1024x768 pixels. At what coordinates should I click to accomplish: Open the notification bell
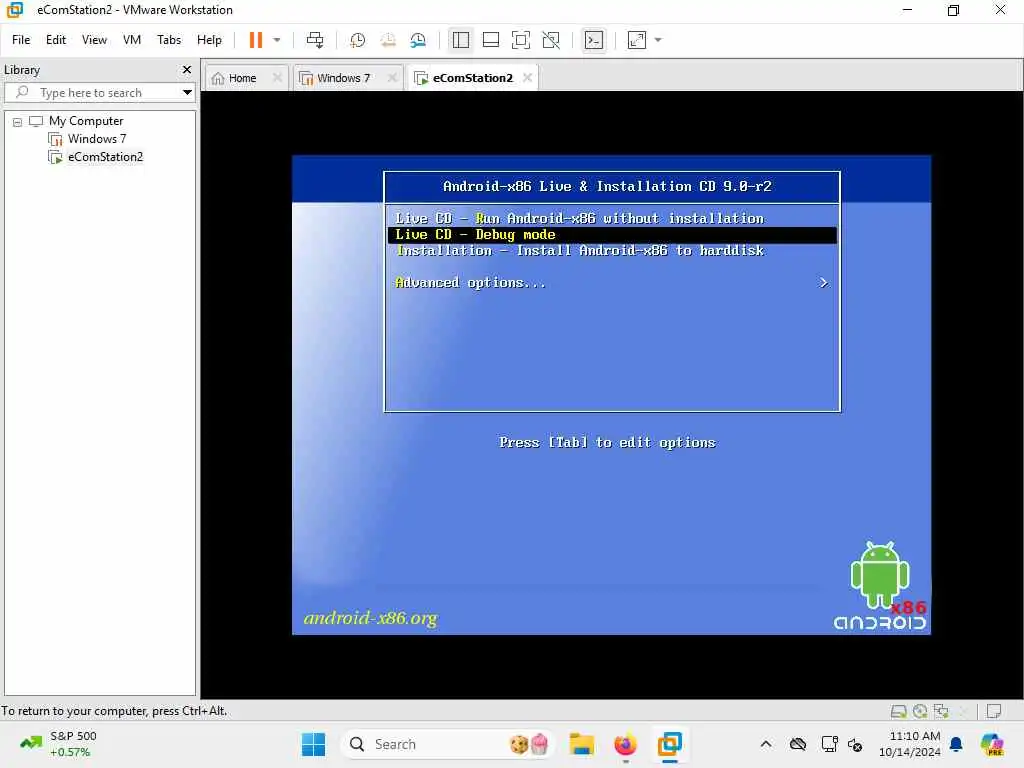(956, 744)
